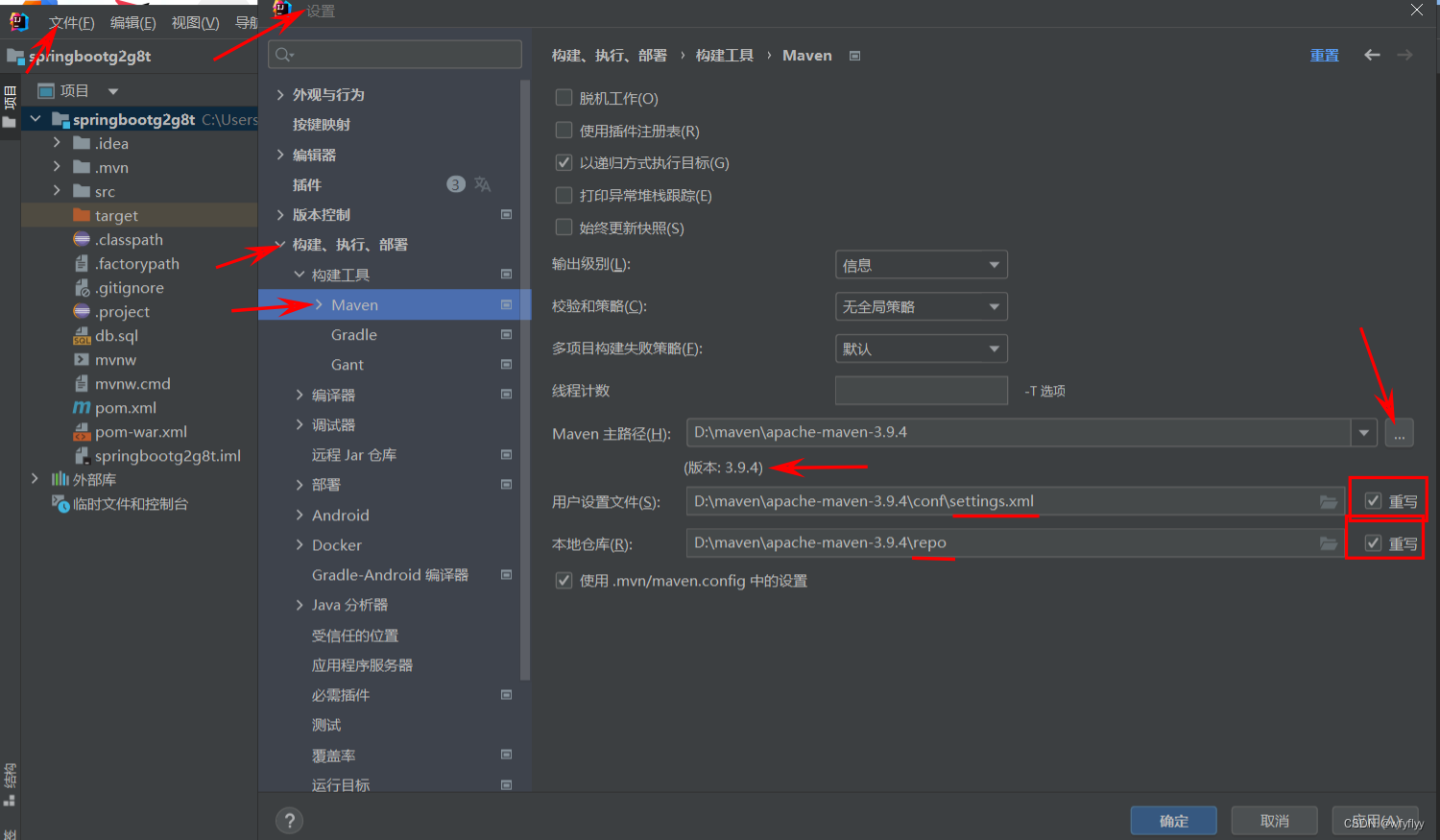
Task: Click the 重置 link
Action: tap(1325, 55)
